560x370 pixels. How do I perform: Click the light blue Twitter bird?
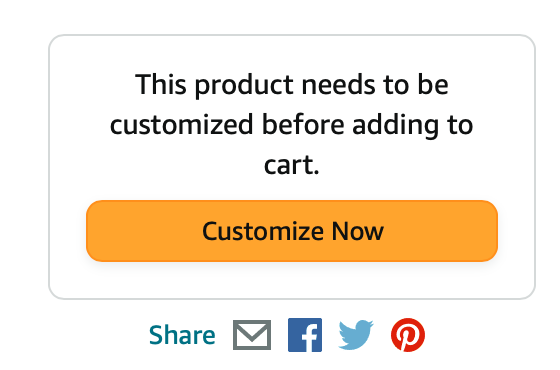pyautogui.click(x=356, y=335)
